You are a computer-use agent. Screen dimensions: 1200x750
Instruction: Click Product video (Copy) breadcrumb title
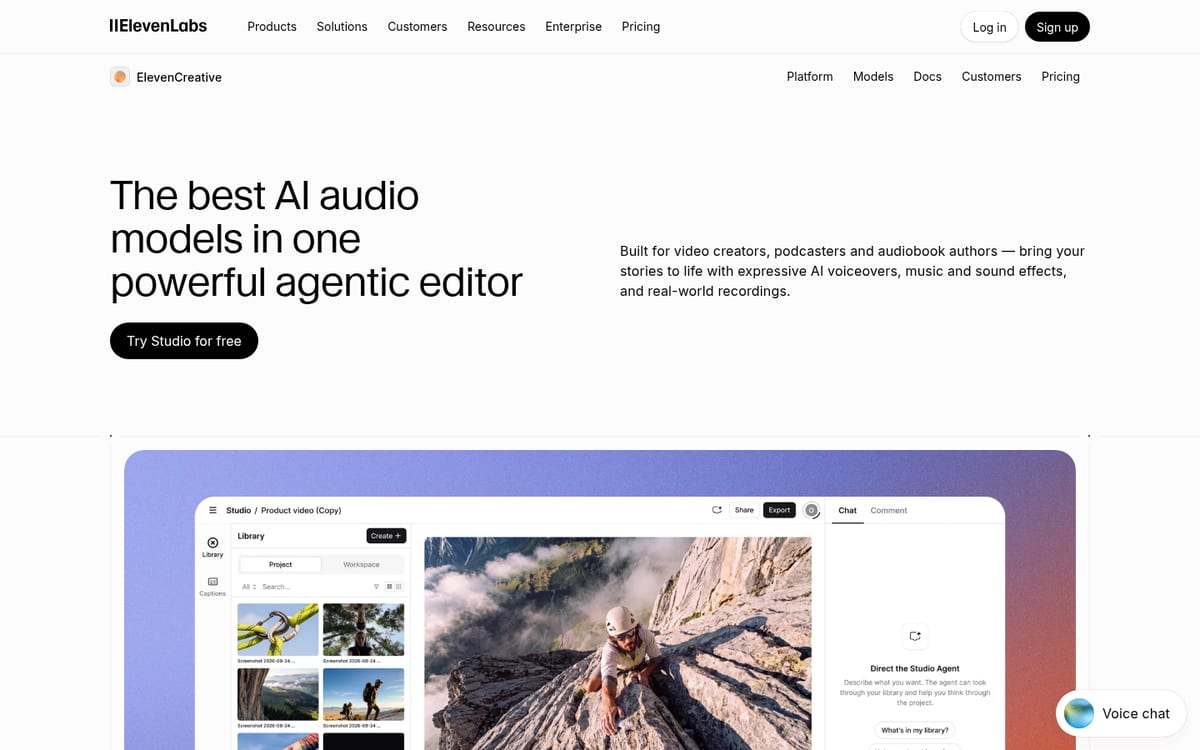click(x=301, y=510)
